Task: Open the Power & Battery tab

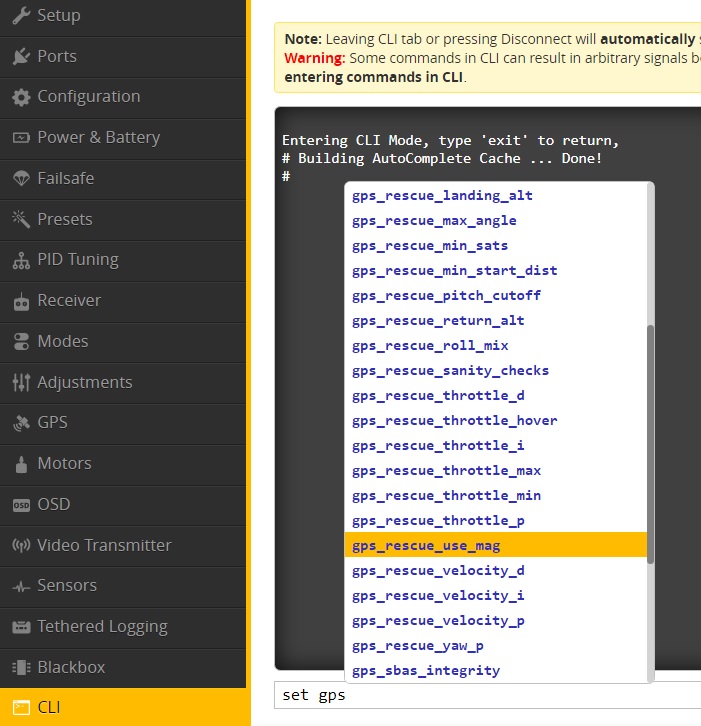Action: click(x=98, y=138)
